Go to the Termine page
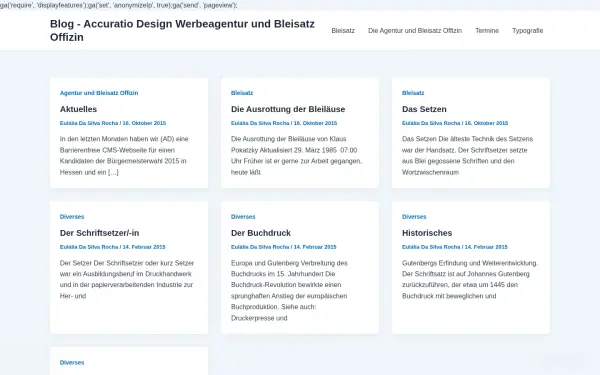This screenshot has width=600, height=375. (487, 31)
